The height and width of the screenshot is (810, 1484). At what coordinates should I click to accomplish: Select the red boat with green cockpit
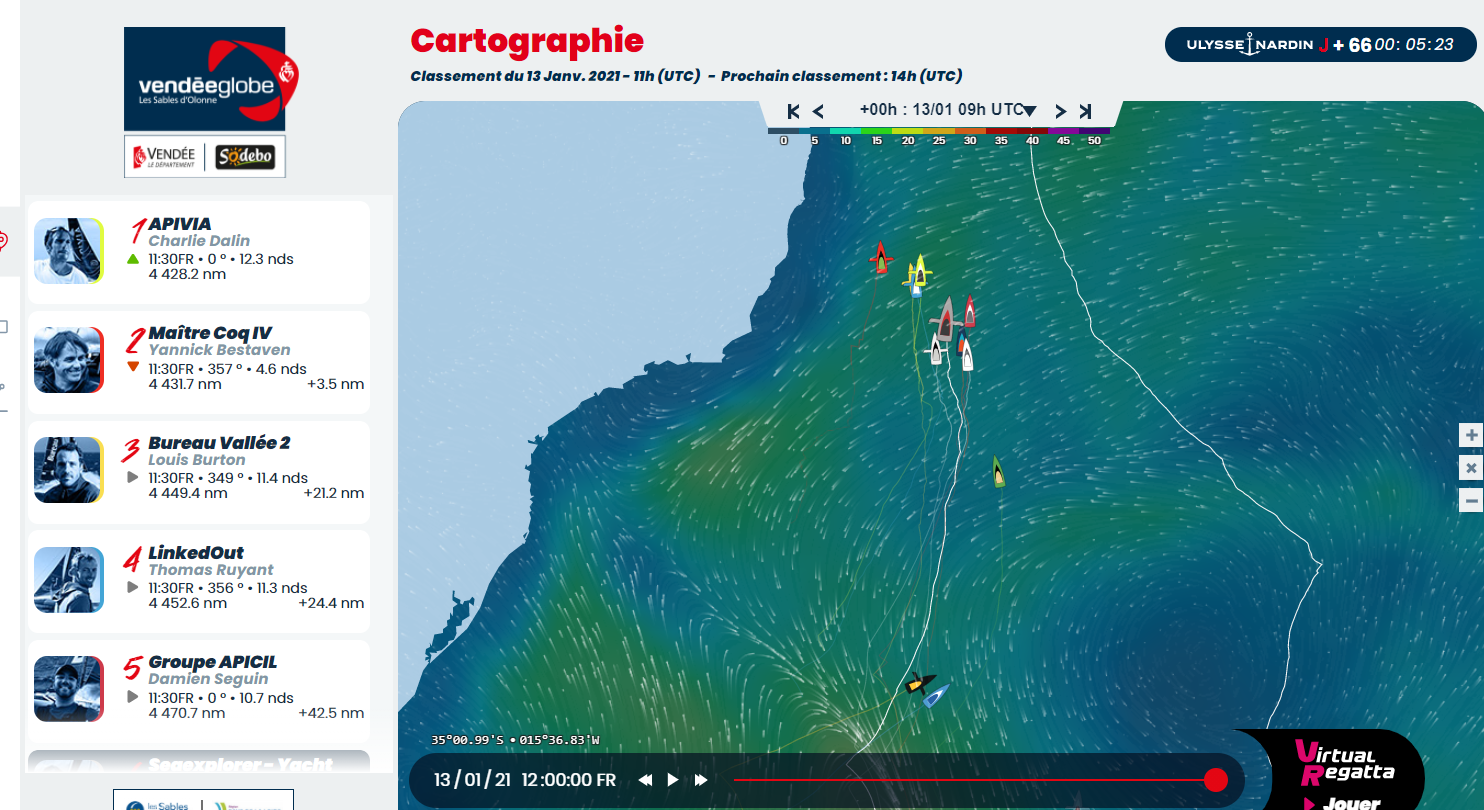(x=881, y=257)
